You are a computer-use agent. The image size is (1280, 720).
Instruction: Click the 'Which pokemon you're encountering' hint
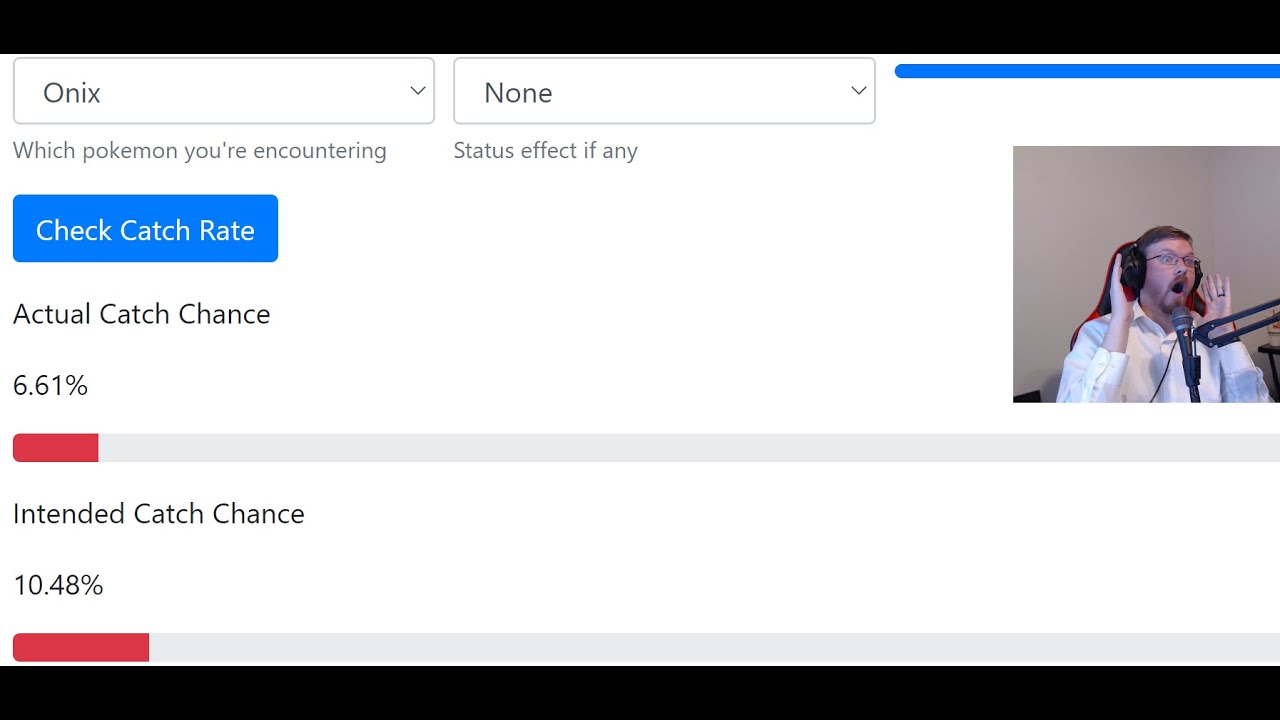[x=200, y=150]
